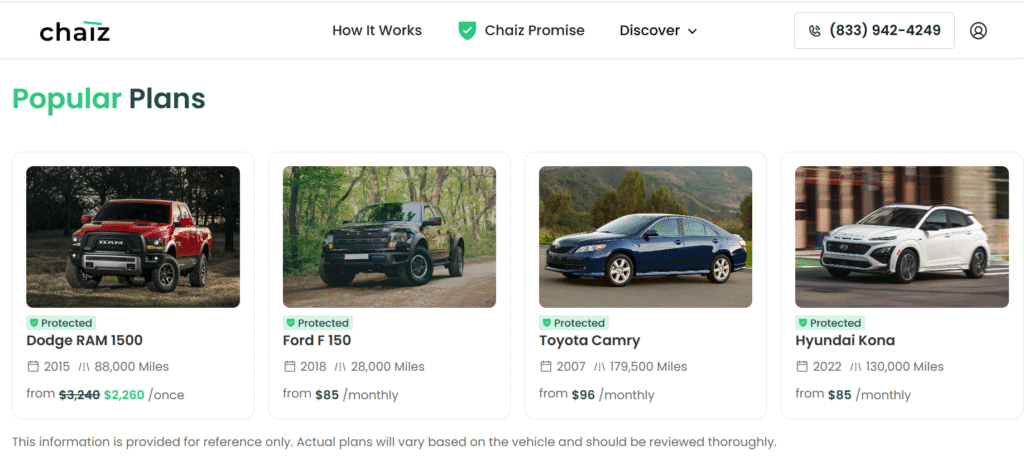
Task: Click the phone icon beside the number
Action: coord(815,31)
